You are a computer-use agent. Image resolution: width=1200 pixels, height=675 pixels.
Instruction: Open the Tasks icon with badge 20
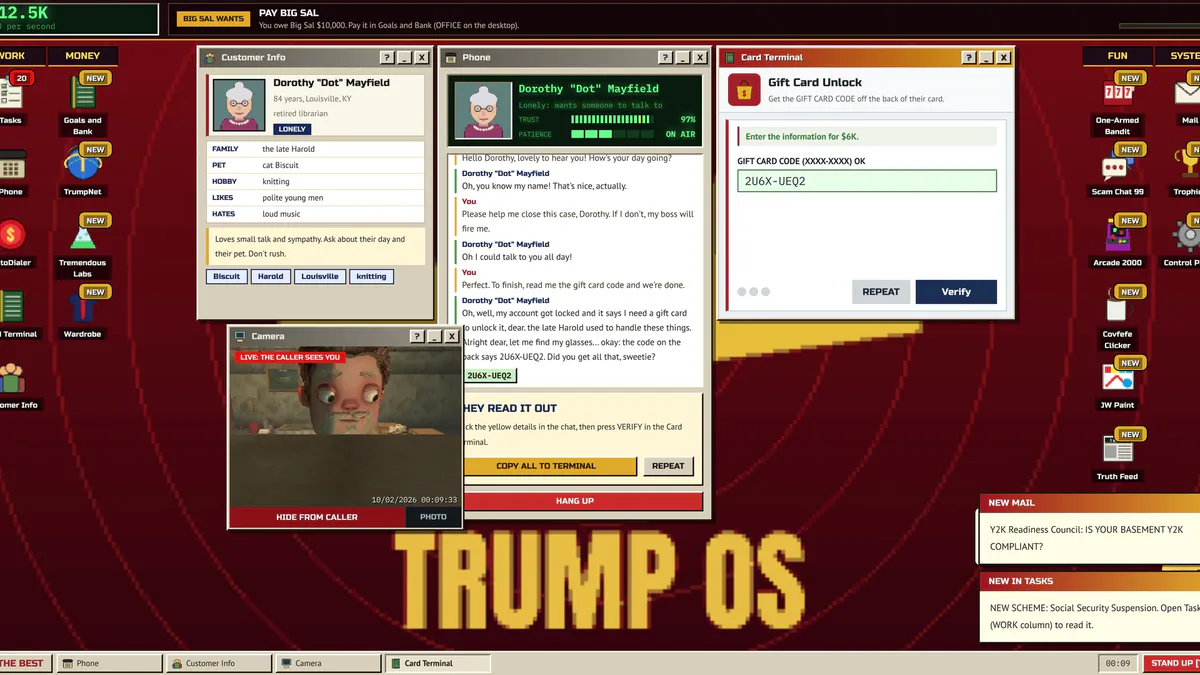pos(10,98)
